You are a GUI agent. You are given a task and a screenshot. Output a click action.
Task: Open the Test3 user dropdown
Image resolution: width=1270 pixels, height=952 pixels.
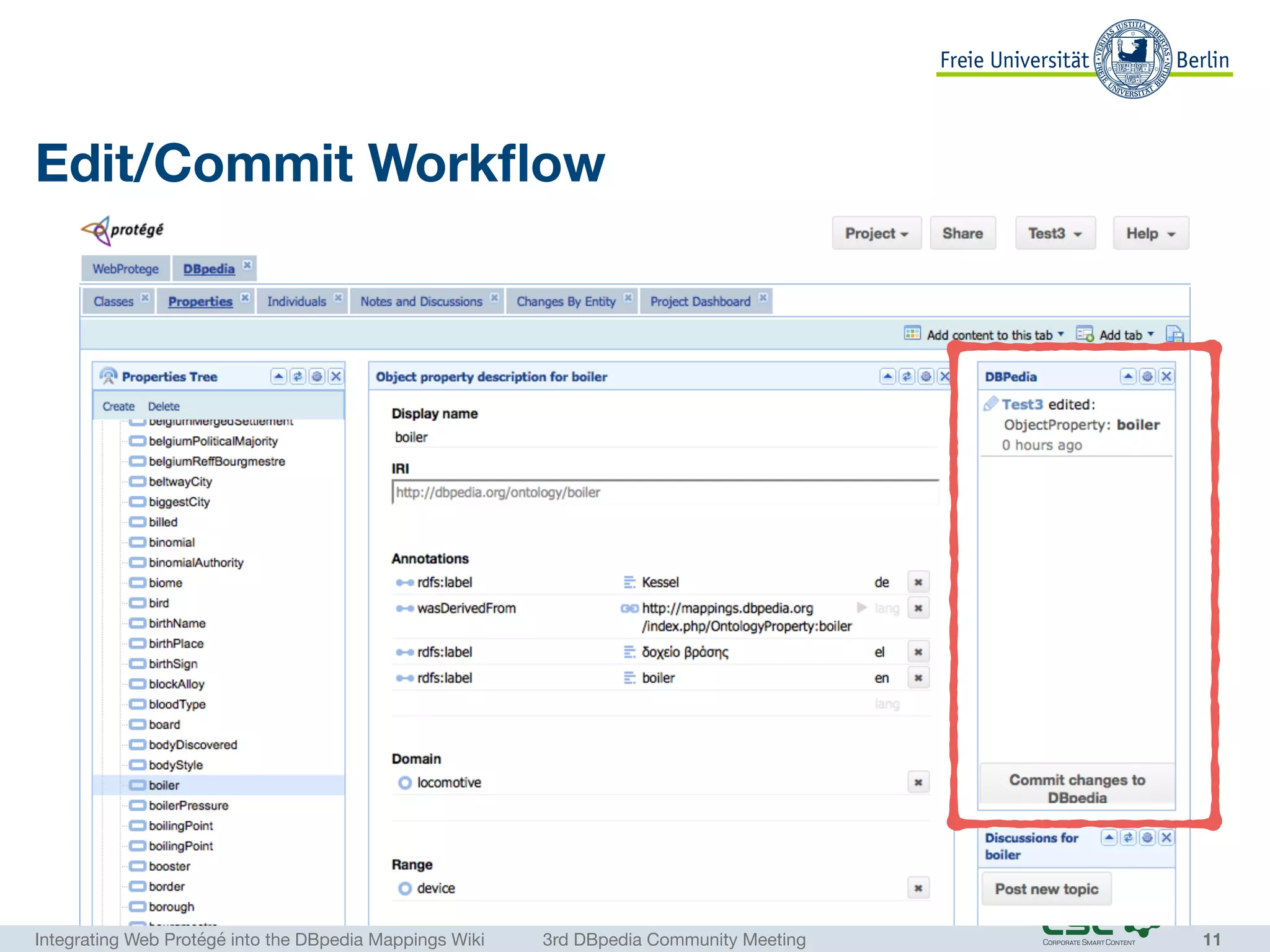(x=1055, y=234)
